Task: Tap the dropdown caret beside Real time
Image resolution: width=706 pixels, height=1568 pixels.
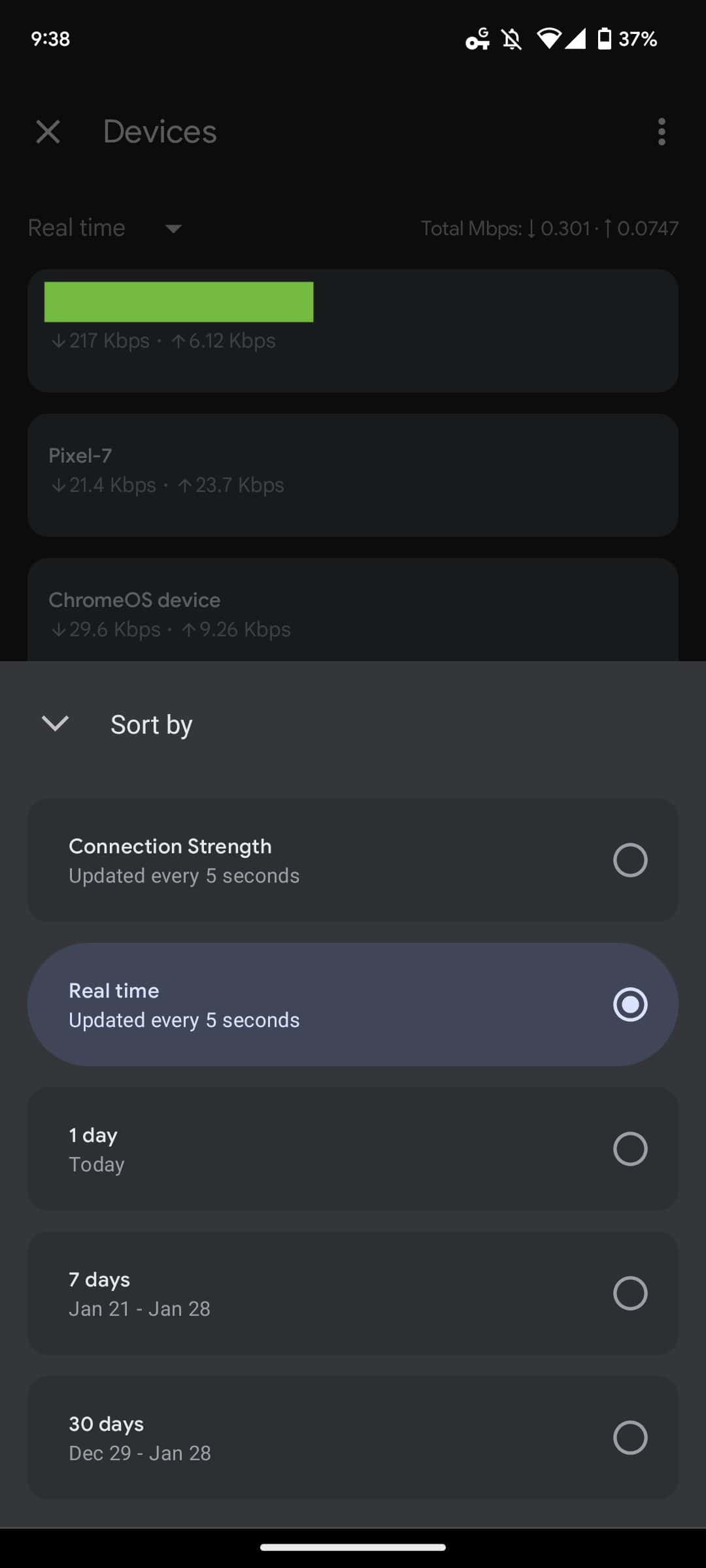Action: 173,229
